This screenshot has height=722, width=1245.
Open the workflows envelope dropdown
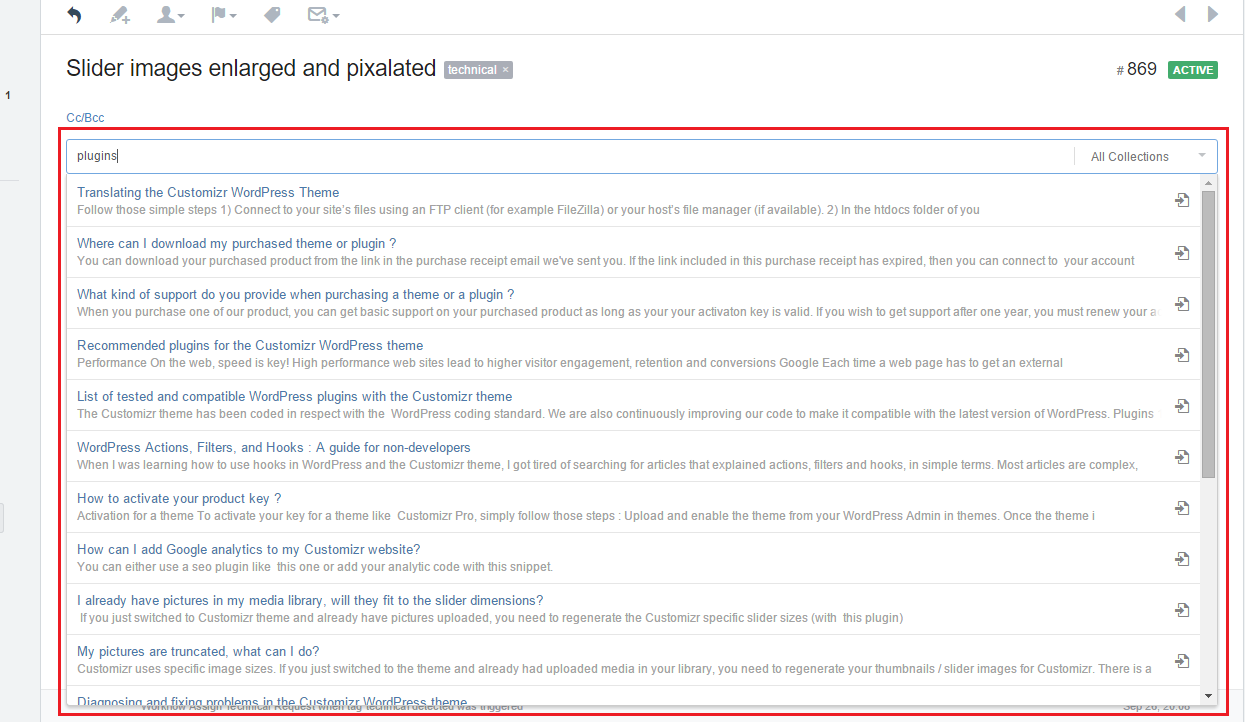[323, 15]
